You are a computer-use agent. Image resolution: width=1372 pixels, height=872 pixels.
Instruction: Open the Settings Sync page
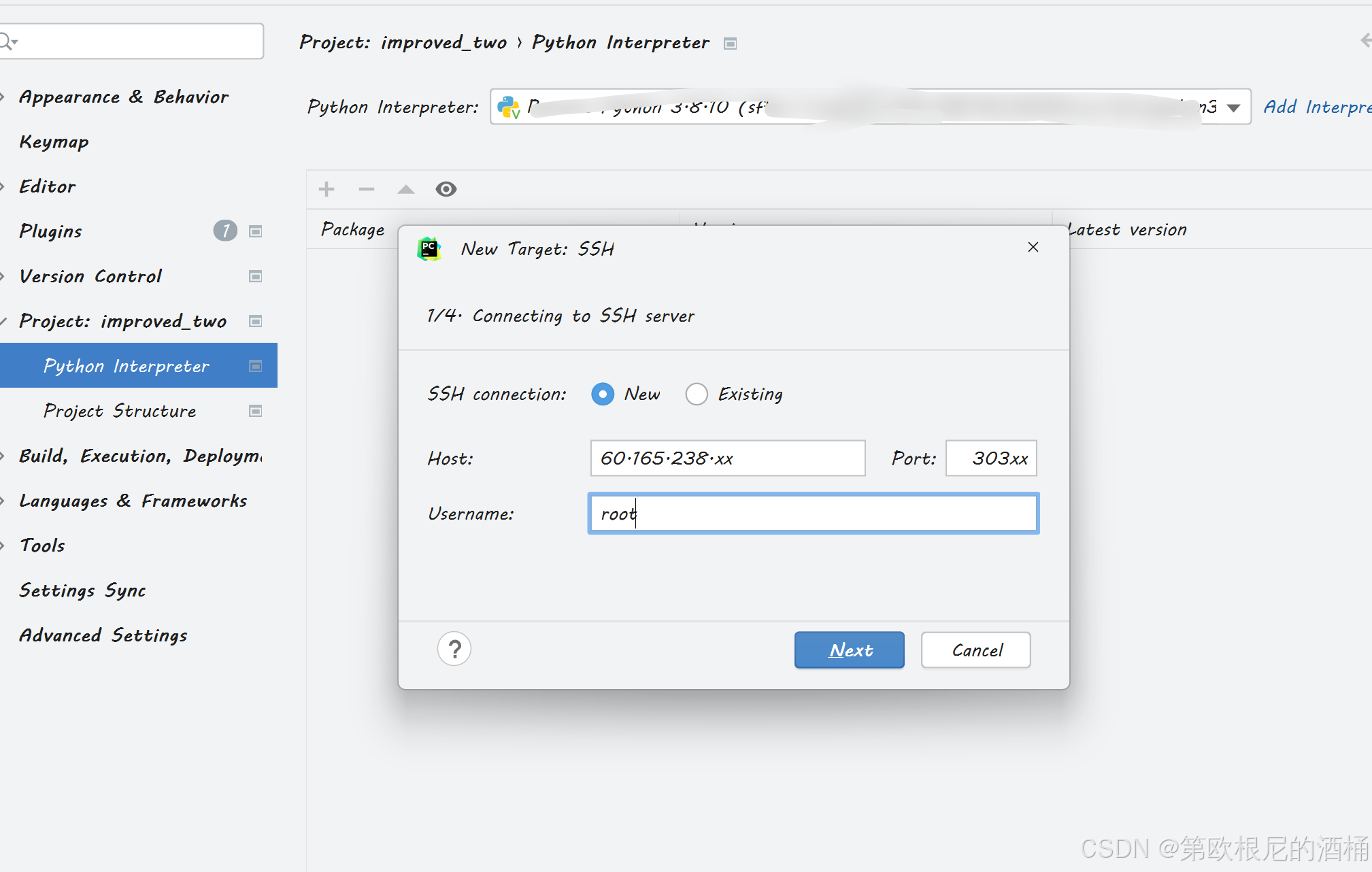tap(82, 590)
